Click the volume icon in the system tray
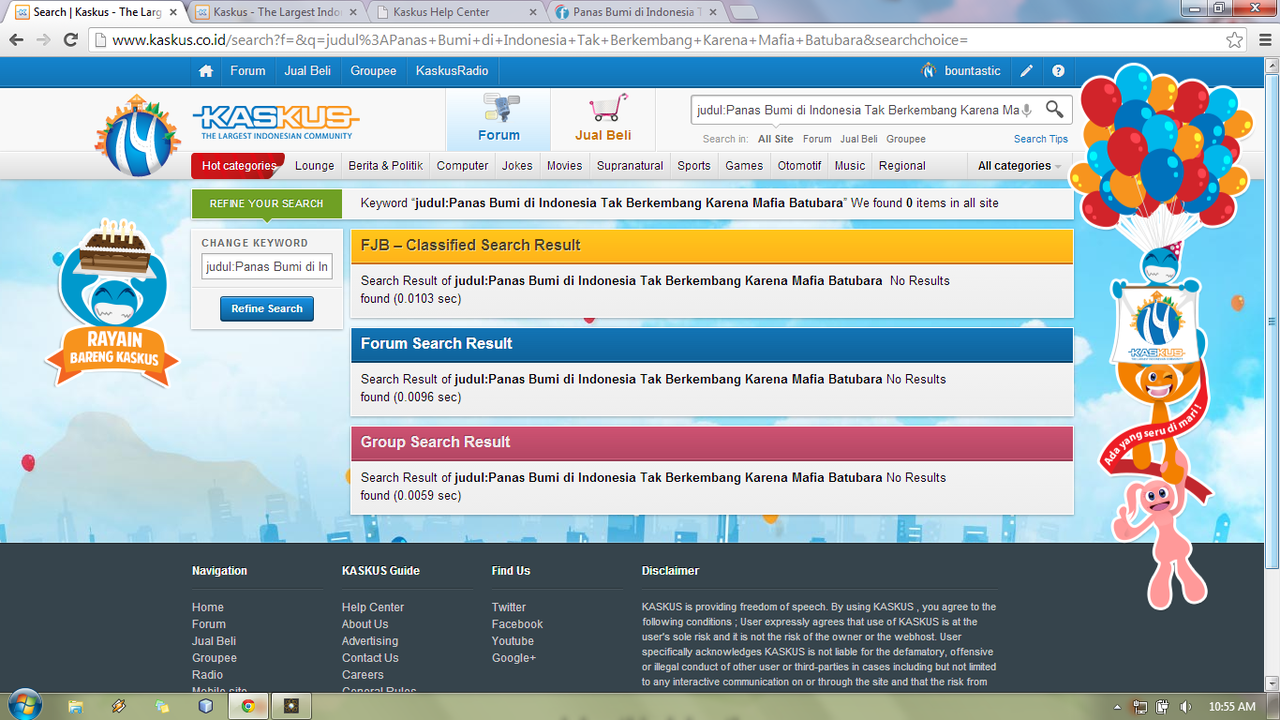This screenshot has width=1280, height=720. tap(1186, 706)
